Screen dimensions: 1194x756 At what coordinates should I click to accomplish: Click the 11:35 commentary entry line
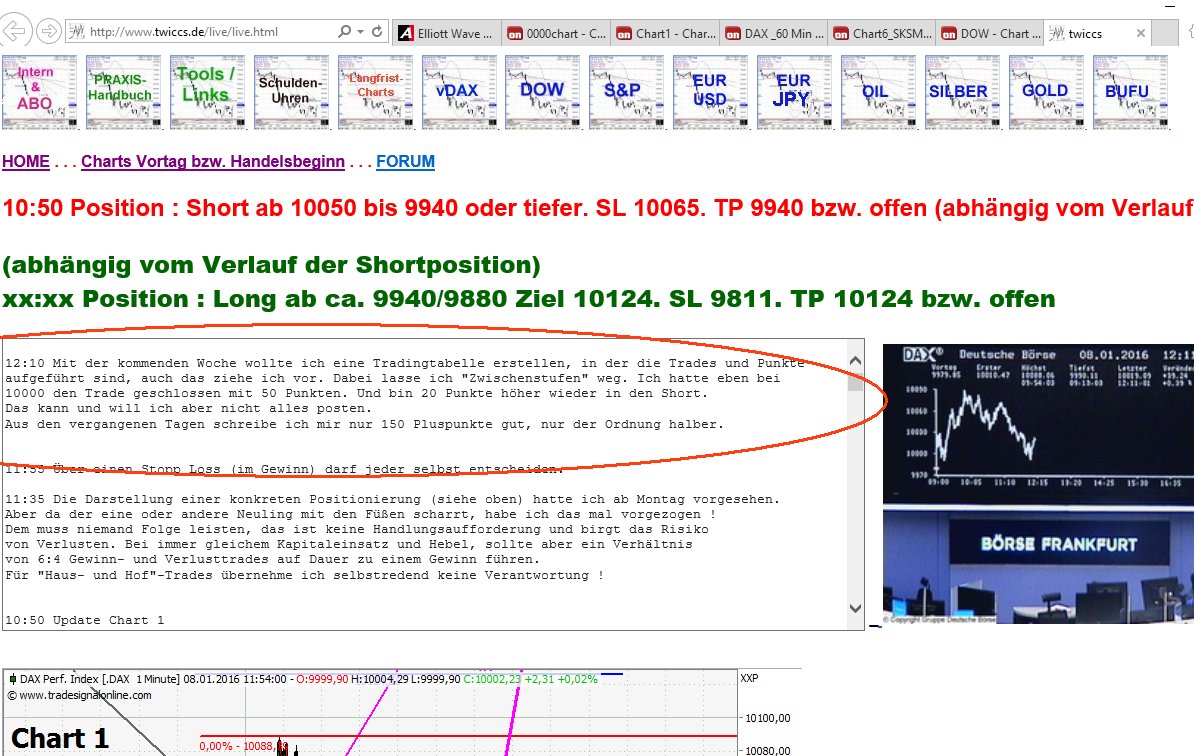coord(392,499)
